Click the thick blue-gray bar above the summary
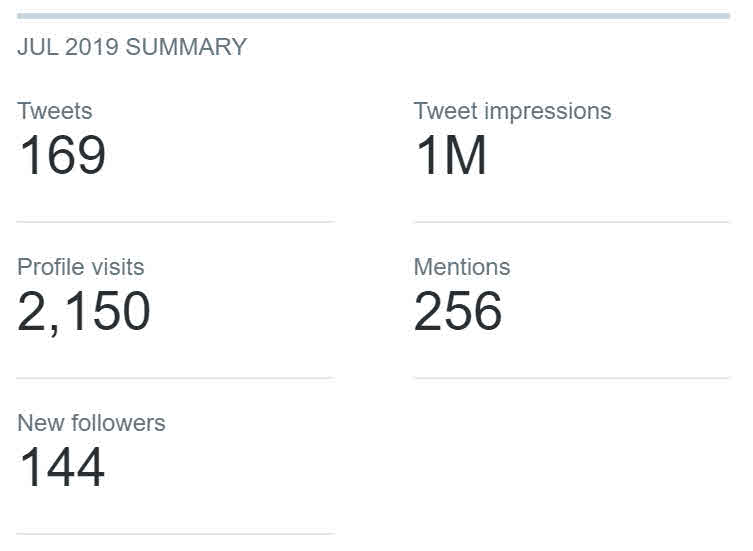 (373, 16)
